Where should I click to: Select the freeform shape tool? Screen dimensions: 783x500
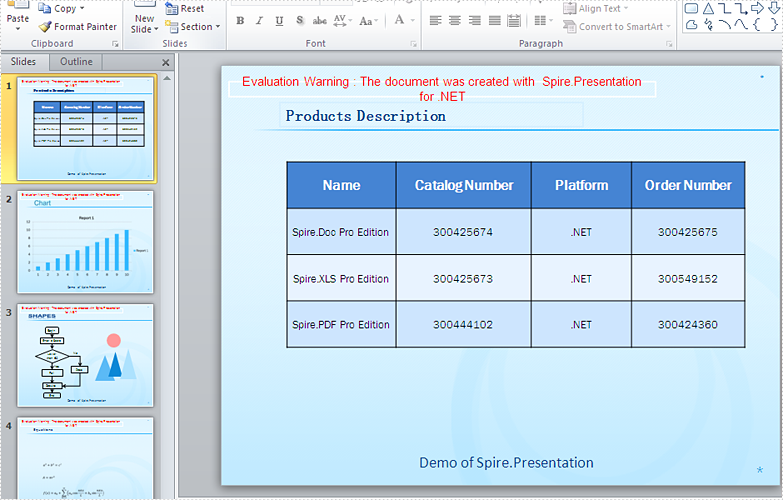[x=691, y=24]
